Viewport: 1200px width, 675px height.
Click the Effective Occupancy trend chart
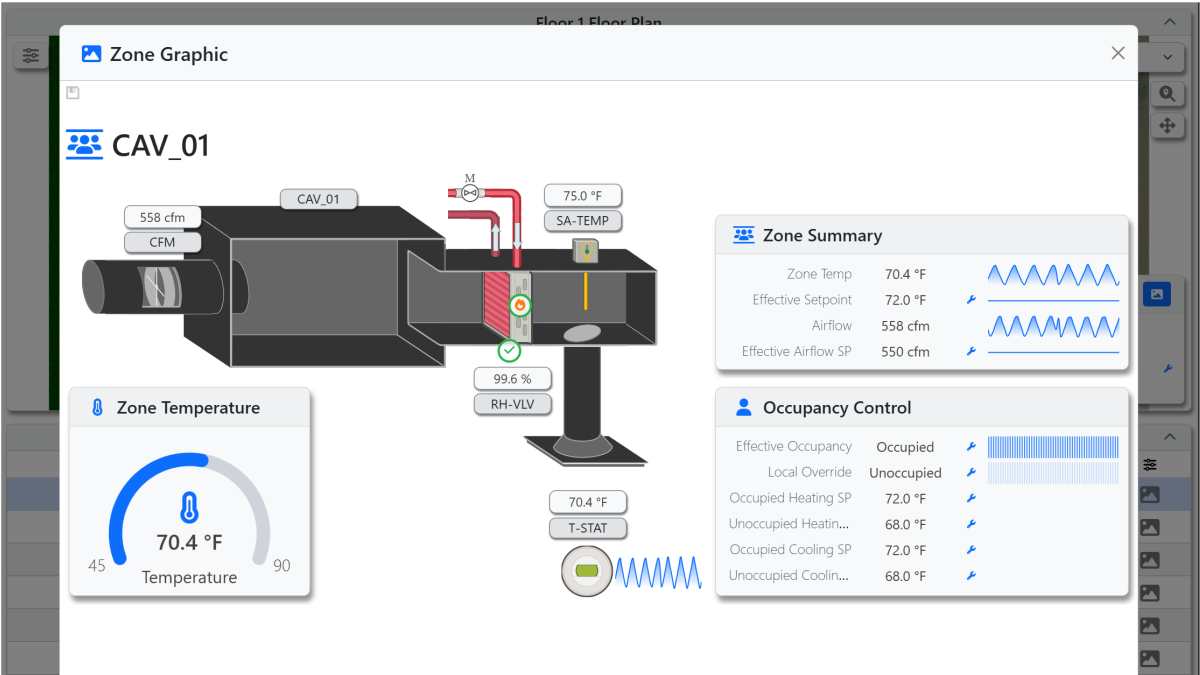(1053, 447)
